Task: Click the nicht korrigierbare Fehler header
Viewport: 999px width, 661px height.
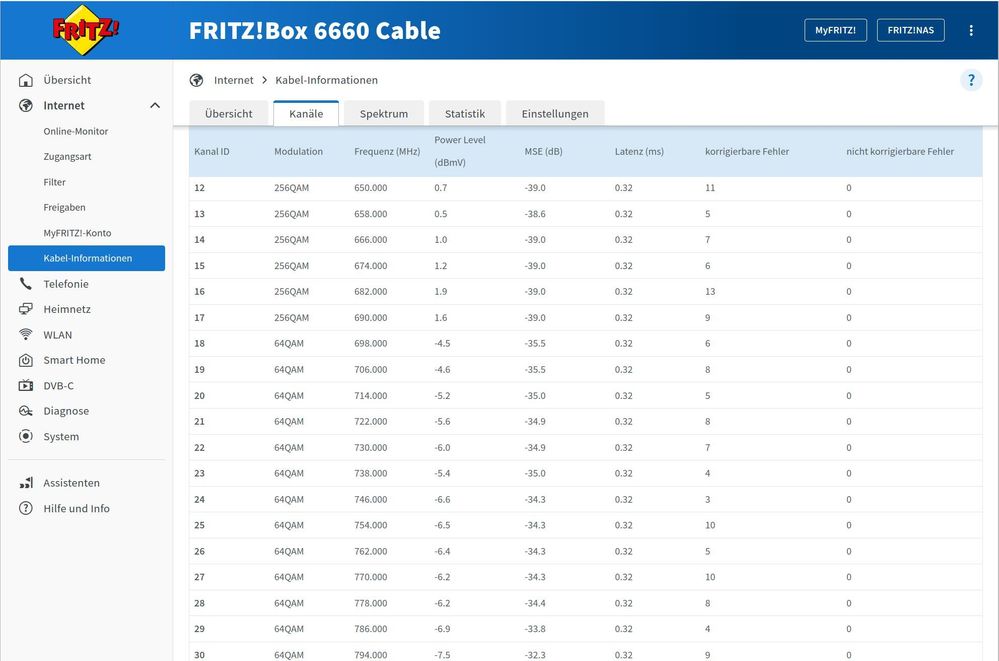Action: coord(900,151)
